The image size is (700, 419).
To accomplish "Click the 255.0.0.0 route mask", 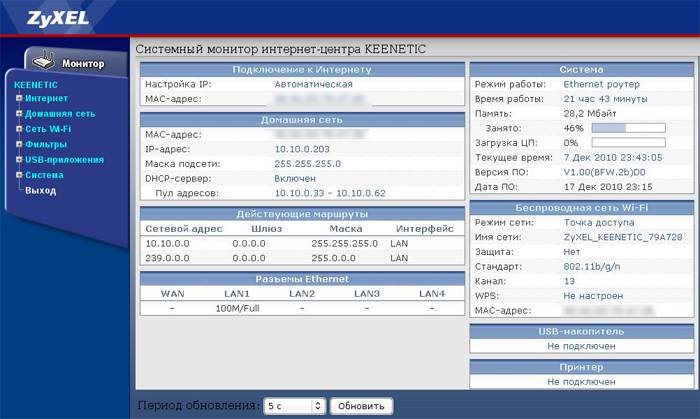I will pyautogui.click(x=333, y=258).
